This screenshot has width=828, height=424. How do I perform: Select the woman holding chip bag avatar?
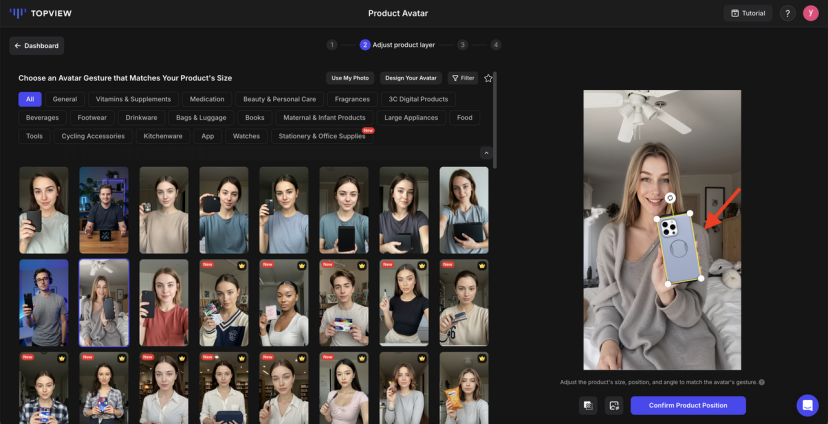coord(464,388)
